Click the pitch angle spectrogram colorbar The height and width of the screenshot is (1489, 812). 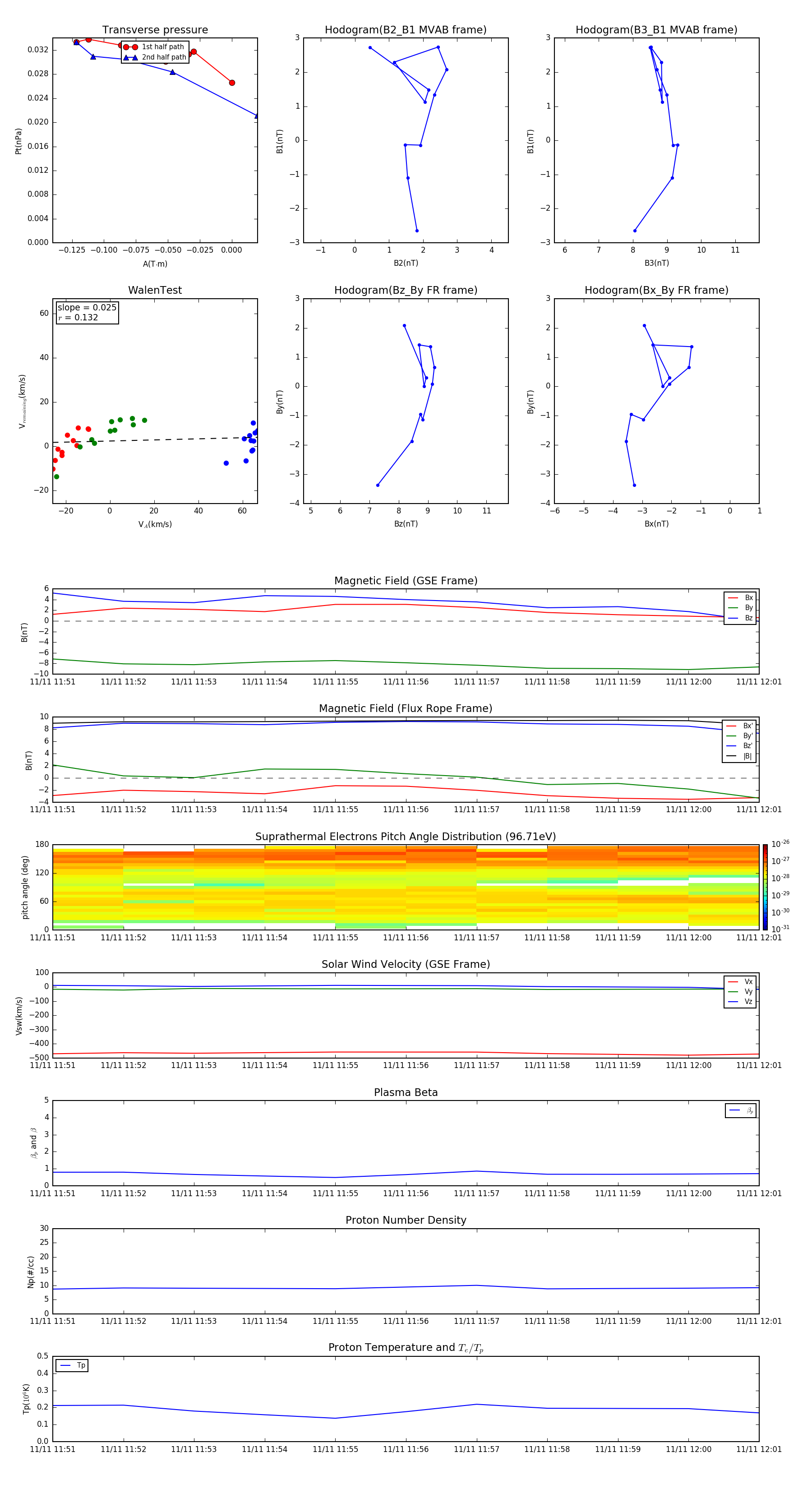point(765,887)
